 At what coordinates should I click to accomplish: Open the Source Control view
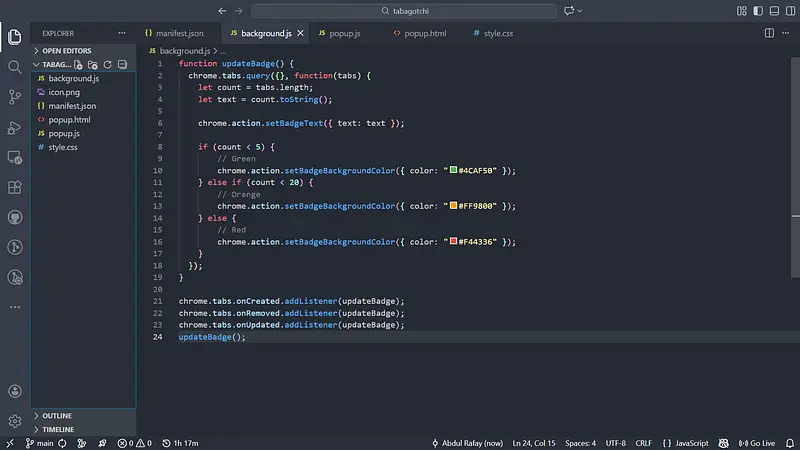(15, 97)
